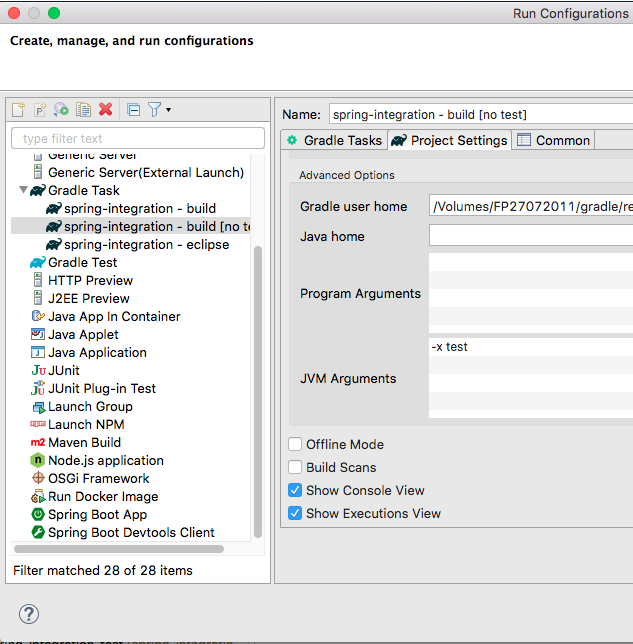Viewport: 633px width, 644px height.
Task: Click the Maven Build m2 icon
Action: coord(38,443)
